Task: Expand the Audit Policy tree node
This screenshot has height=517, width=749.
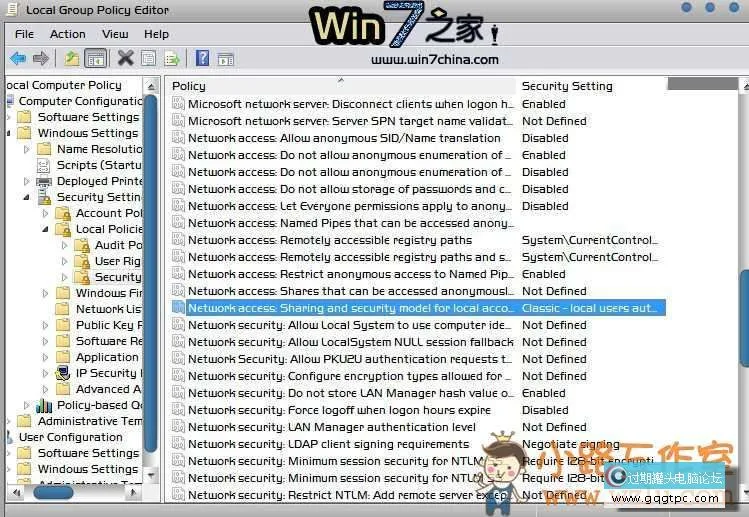Action: point(65,245)
